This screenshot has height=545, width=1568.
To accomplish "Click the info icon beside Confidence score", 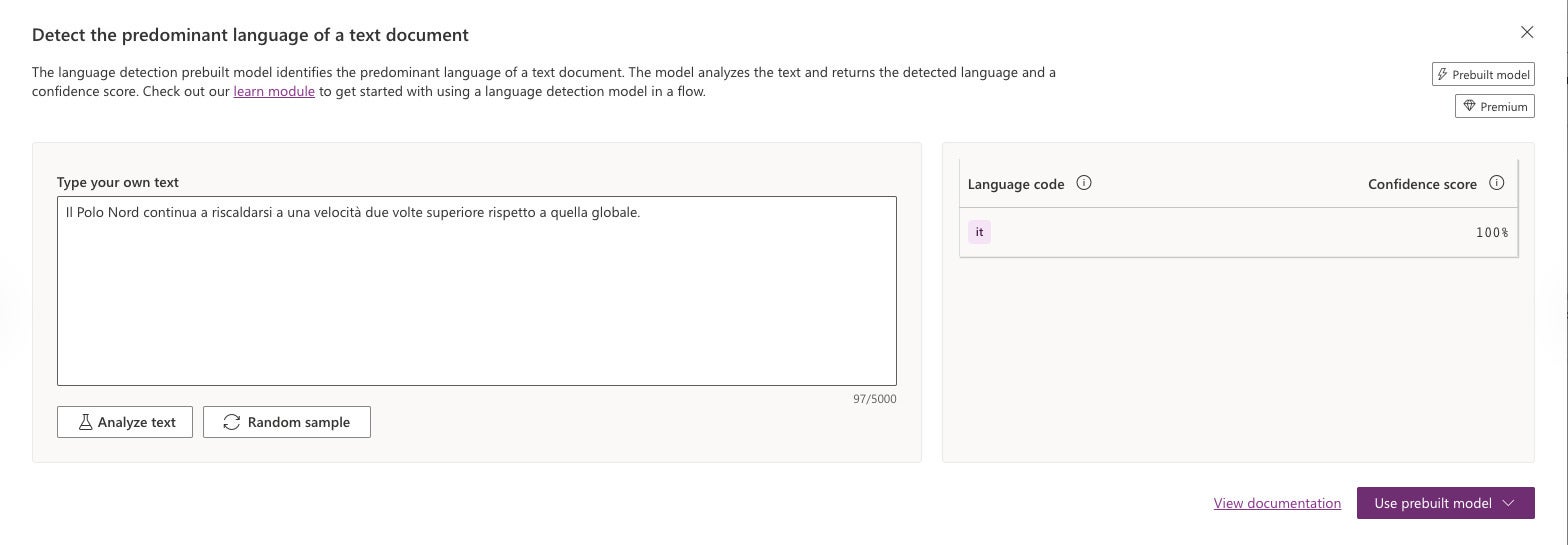I will (1496, 183).
